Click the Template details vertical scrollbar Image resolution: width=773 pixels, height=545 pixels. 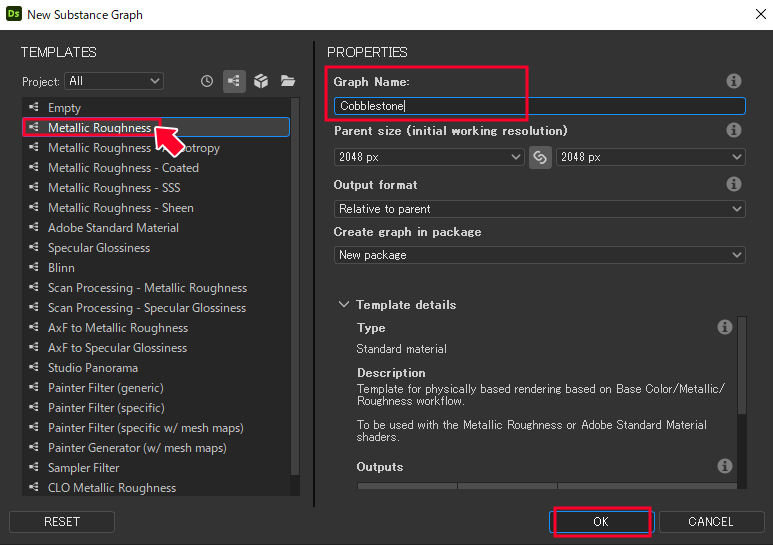[741, 366]
